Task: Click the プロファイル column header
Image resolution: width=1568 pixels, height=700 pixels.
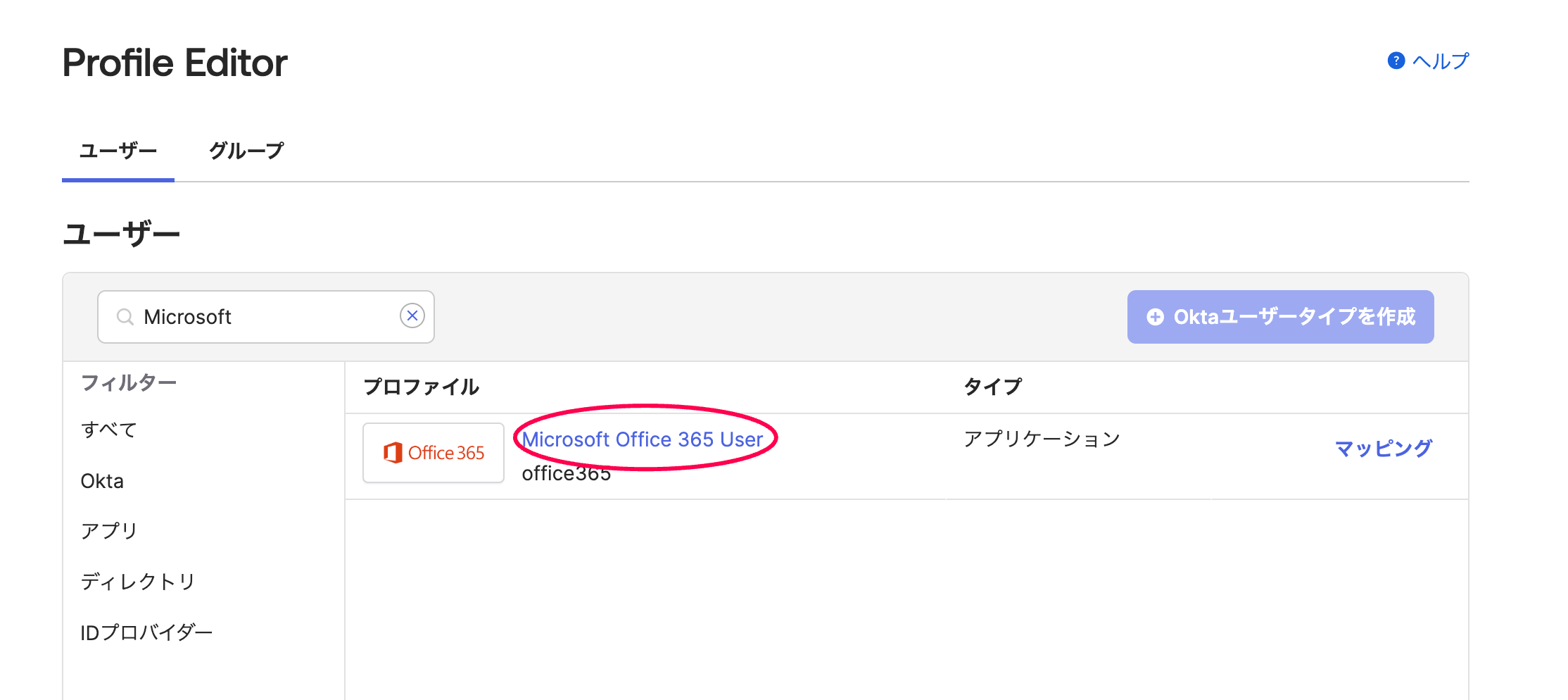Action: [x=421, y=387]
